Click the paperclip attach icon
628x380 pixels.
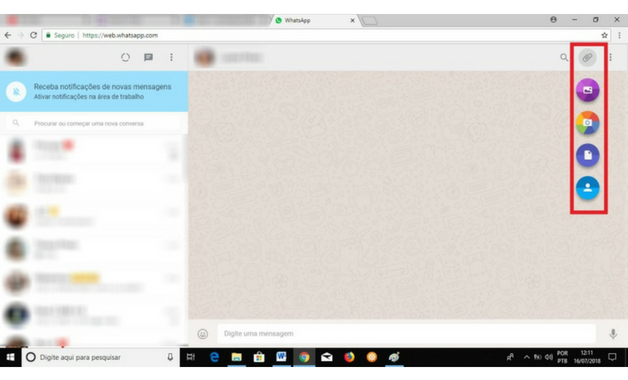[x=587, y=58]
